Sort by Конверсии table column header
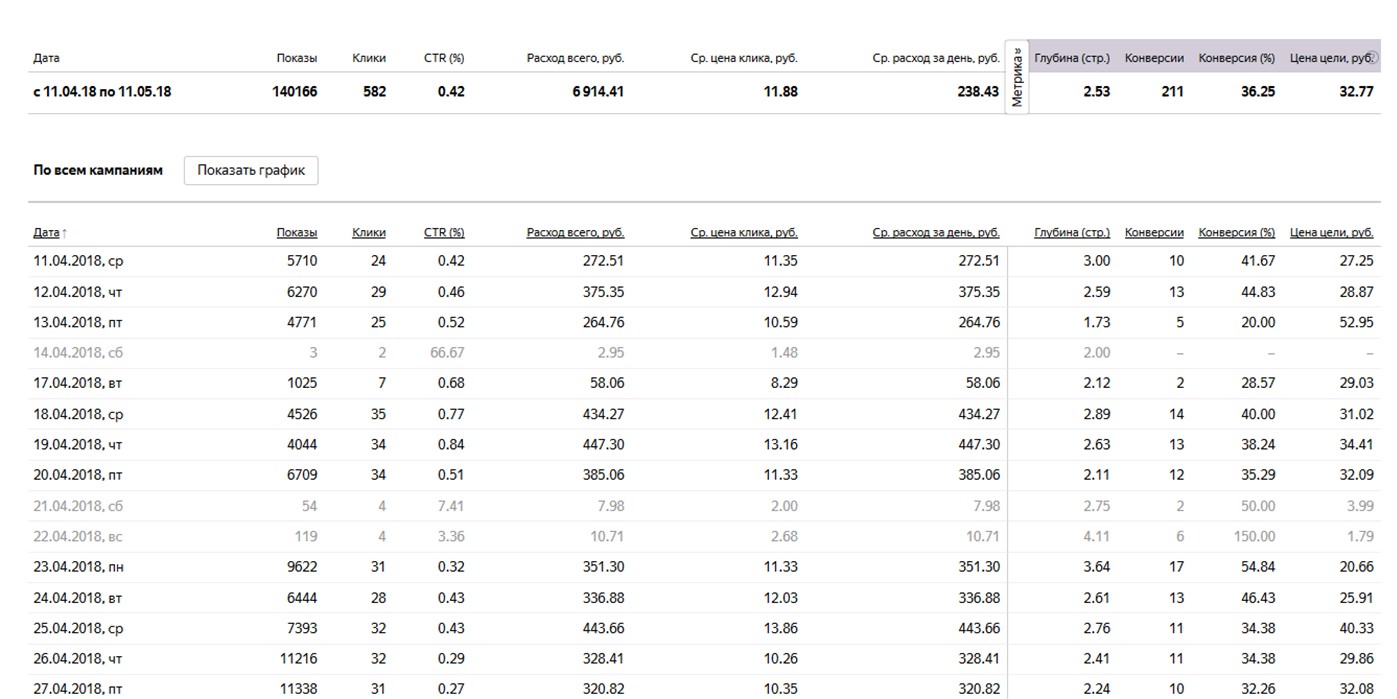Image resolution: width=1397 pixels, height=699 pixels. click(x=1154, y=232)
